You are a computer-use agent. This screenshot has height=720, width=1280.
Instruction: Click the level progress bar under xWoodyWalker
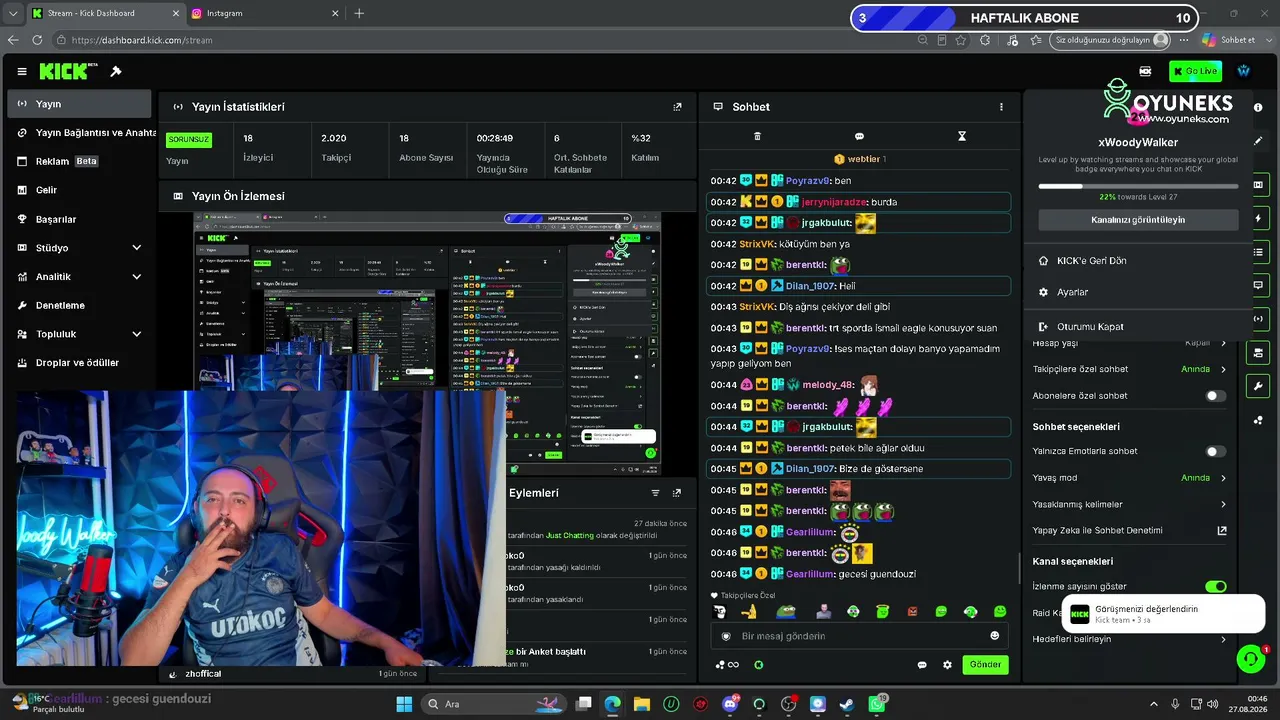point(1138,186)
